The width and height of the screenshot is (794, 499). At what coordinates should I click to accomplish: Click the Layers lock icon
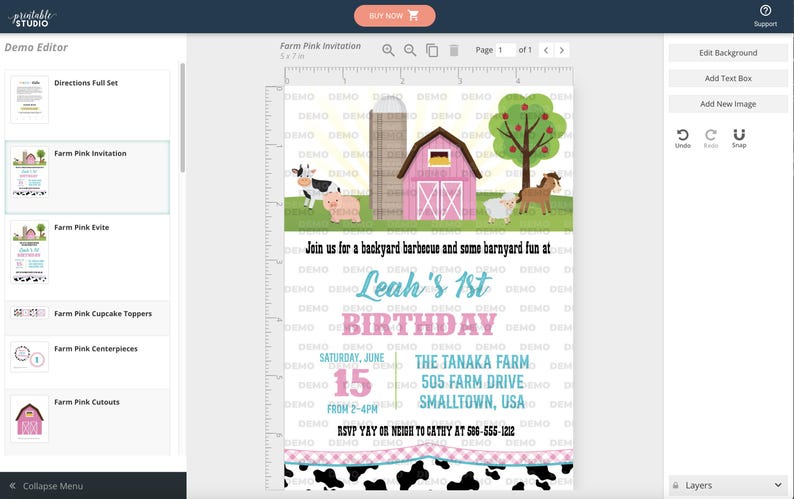pos(676,485)
